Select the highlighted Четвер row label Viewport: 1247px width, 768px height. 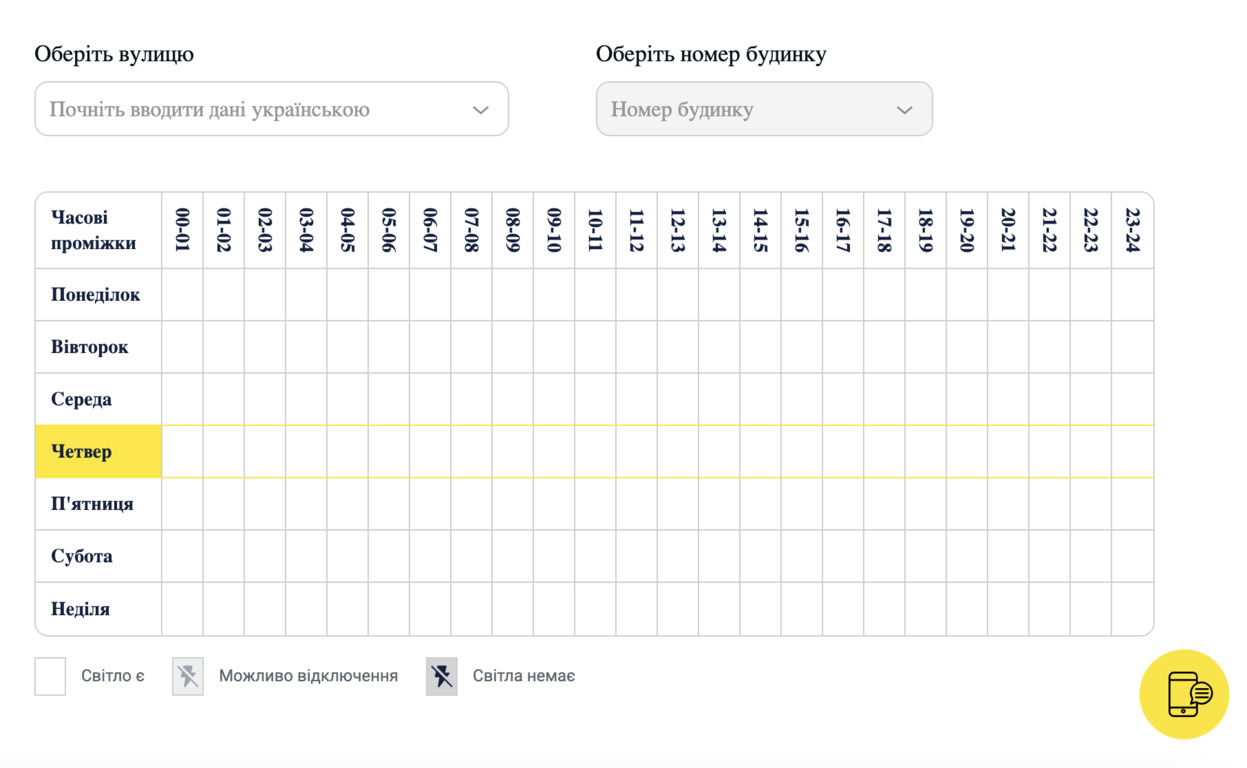point(98,452)
